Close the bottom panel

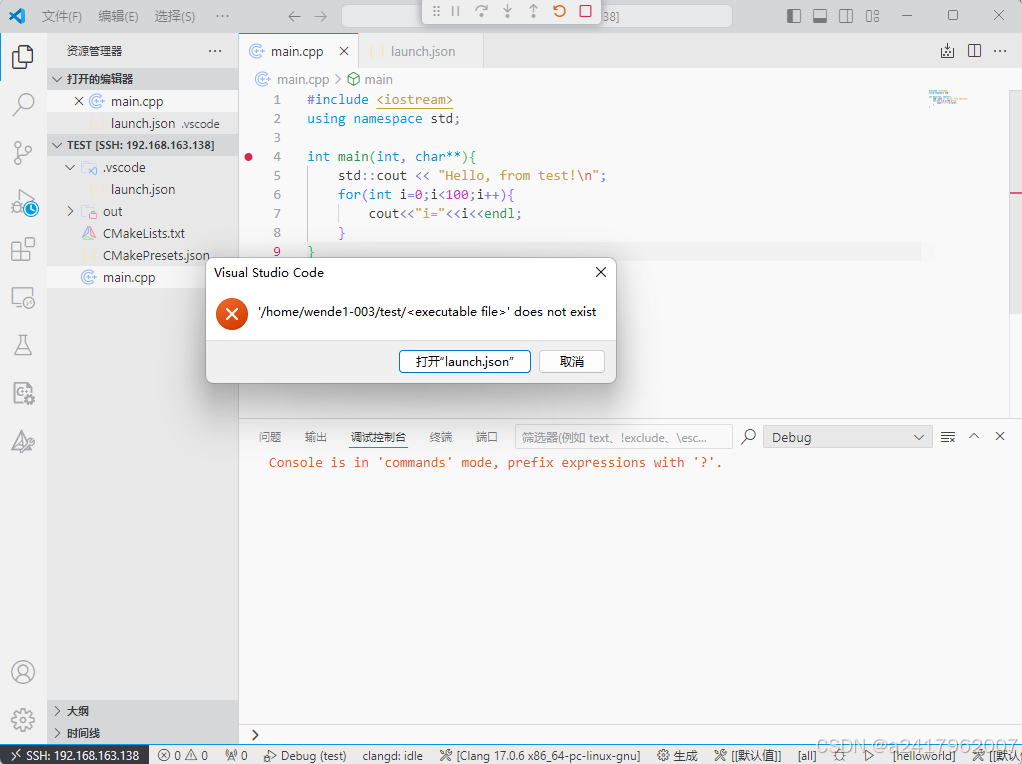coord(1000,436)
